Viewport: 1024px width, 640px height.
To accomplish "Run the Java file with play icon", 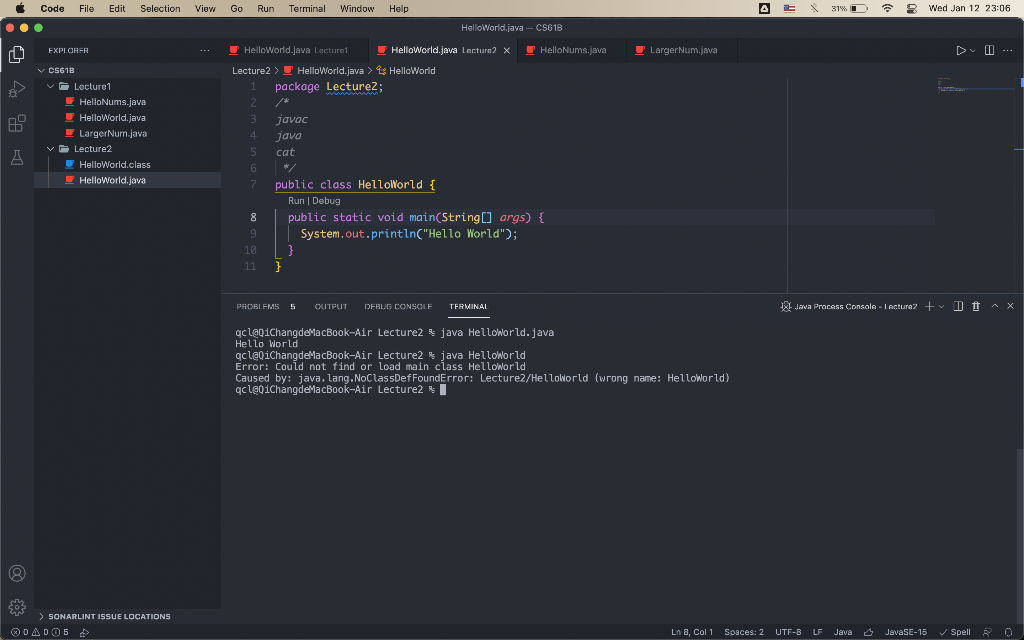I will point(961,50).
